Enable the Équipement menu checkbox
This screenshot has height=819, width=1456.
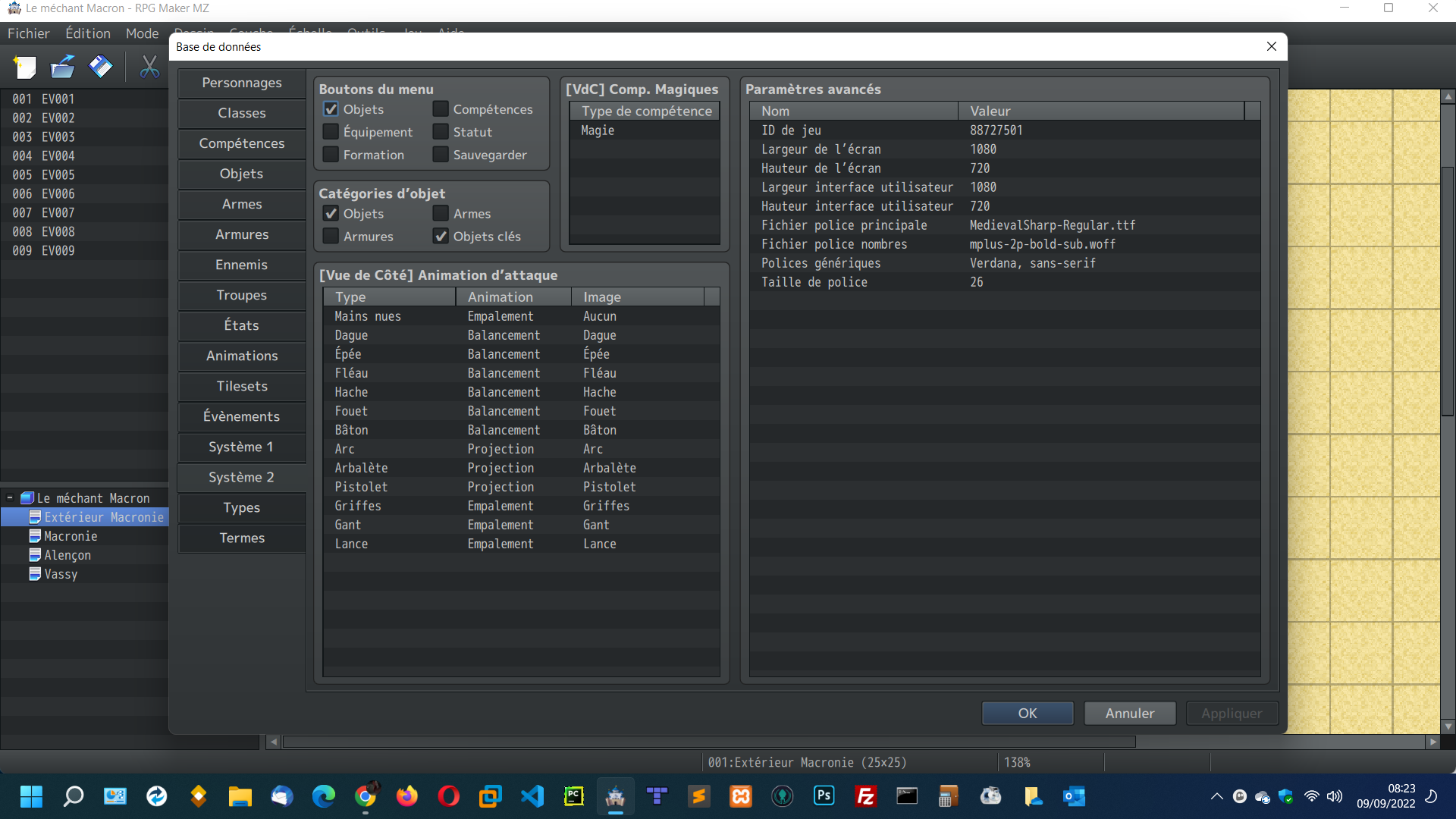(331, 132)
